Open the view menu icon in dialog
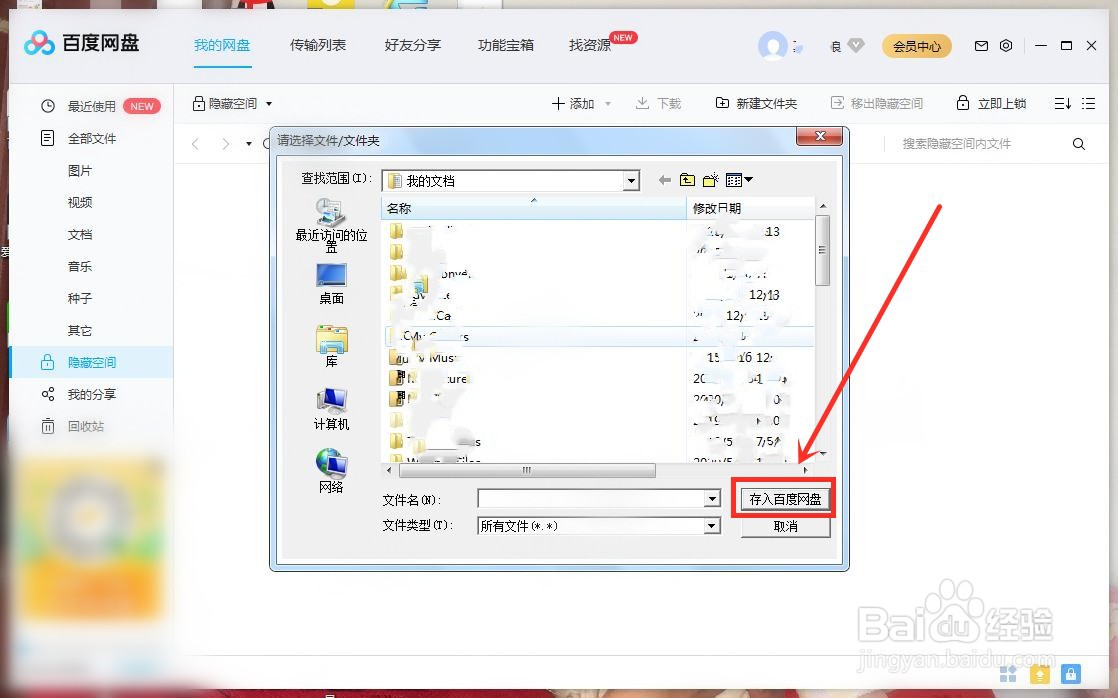 tap(739, 180)
